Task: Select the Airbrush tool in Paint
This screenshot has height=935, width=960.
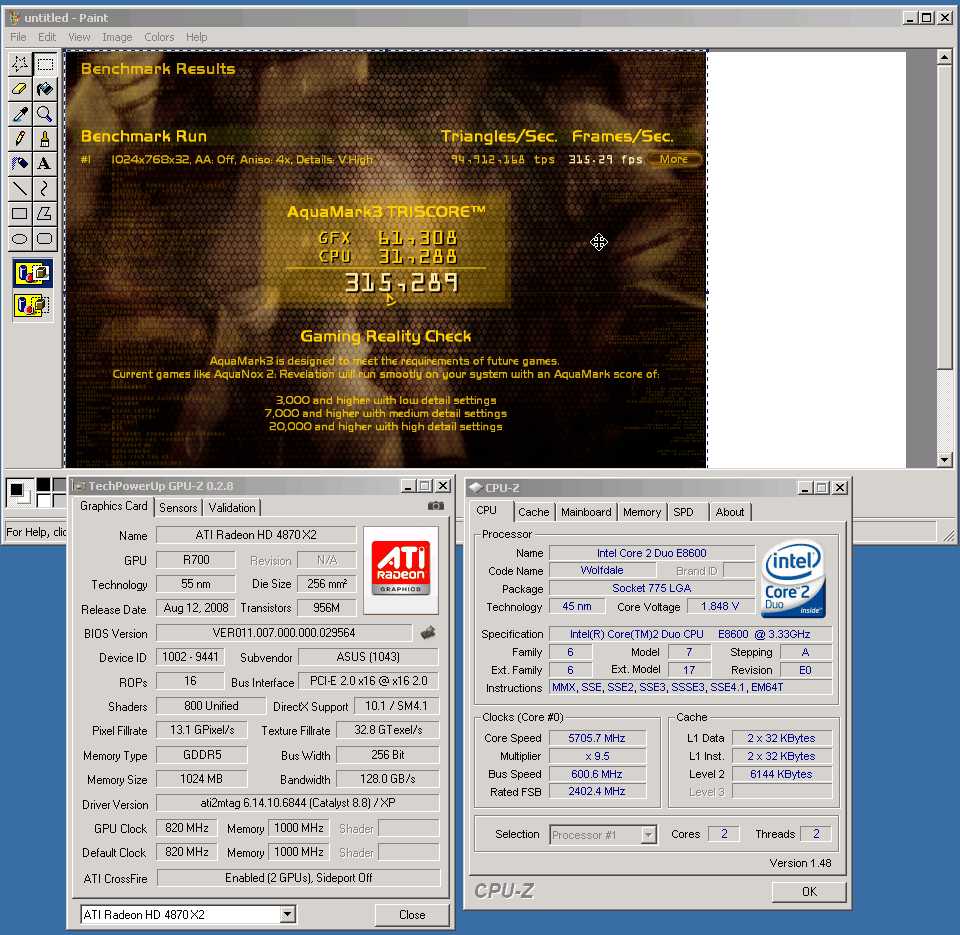Action: (20, 164)
